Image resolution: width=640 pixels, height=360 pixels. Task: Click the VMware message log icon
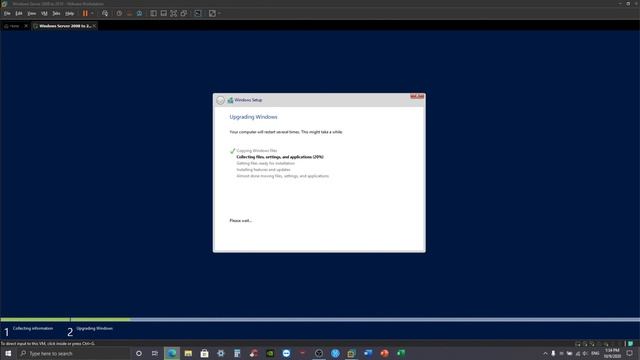(630, 344)
